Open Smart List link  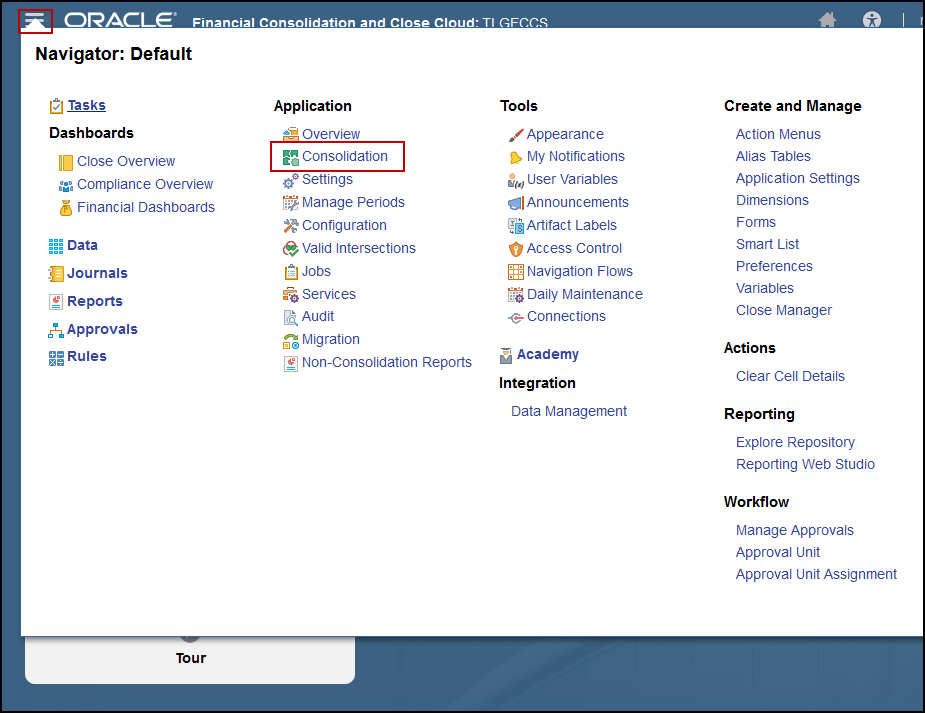(x=767, y=244)
